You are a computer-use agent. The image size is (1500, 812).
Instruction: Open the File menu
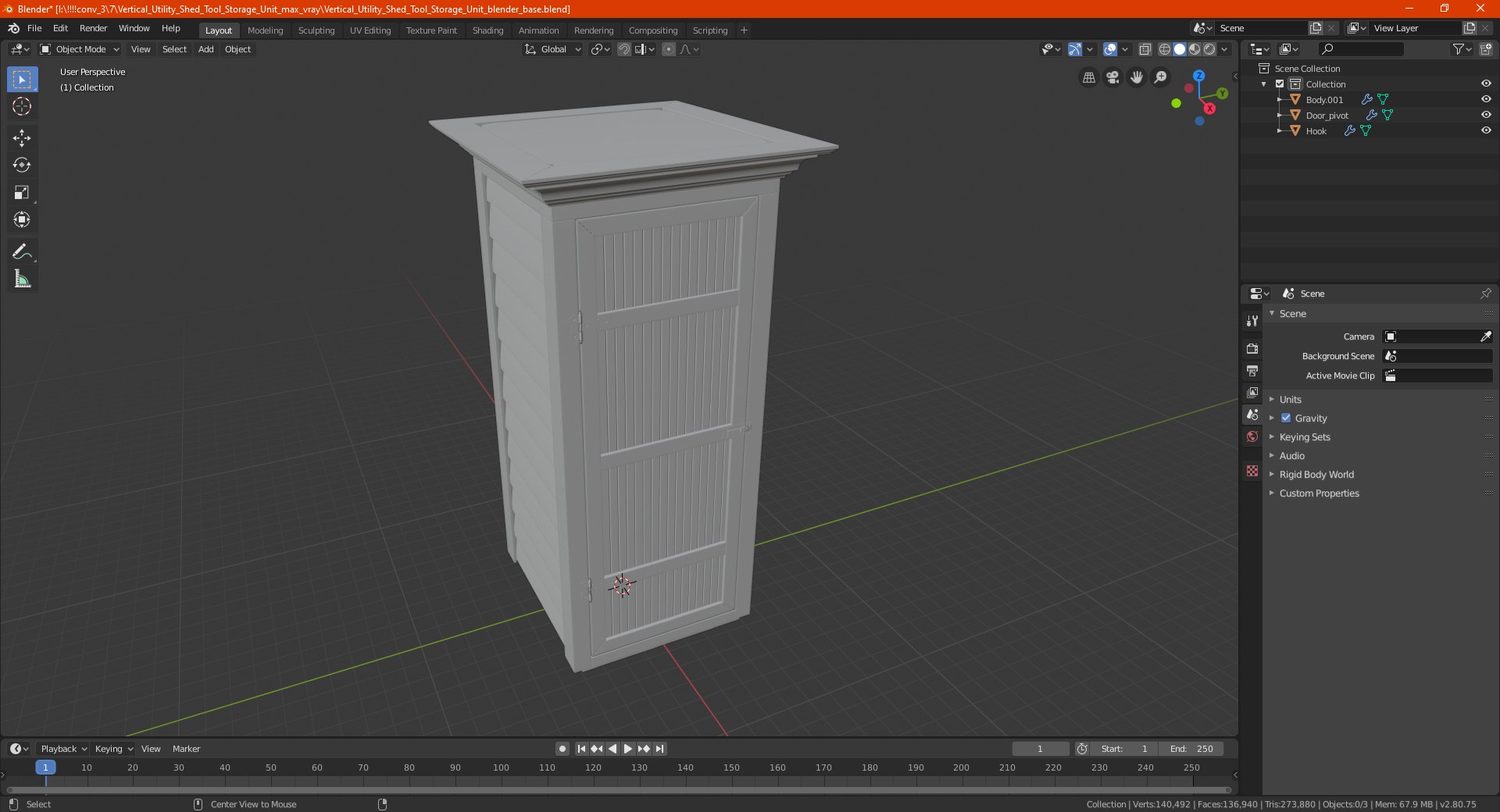point(34,28)
